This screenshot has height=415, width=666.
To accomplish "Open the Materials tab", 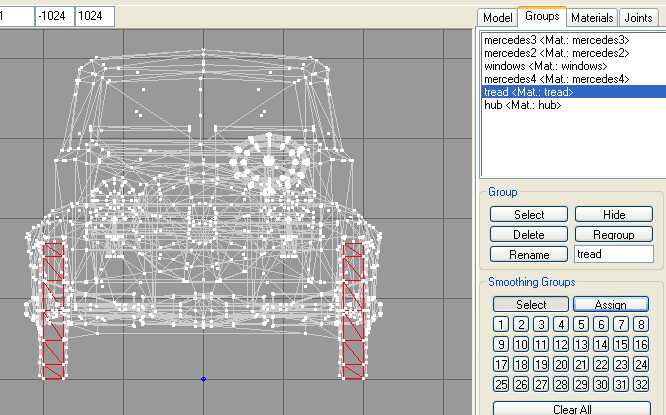I will click(x=592, y=18).
